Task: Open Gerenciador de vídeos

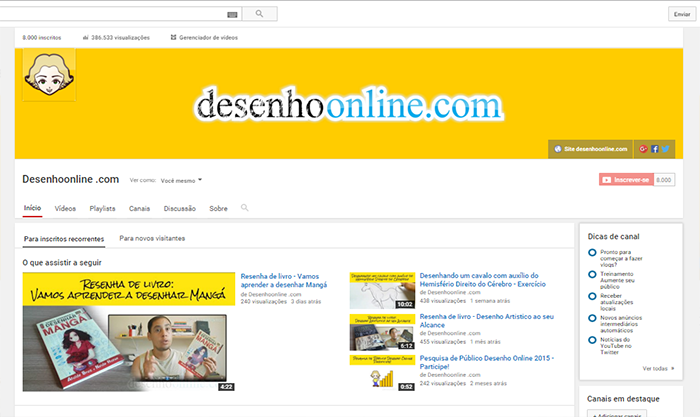Action: (208, 37)
